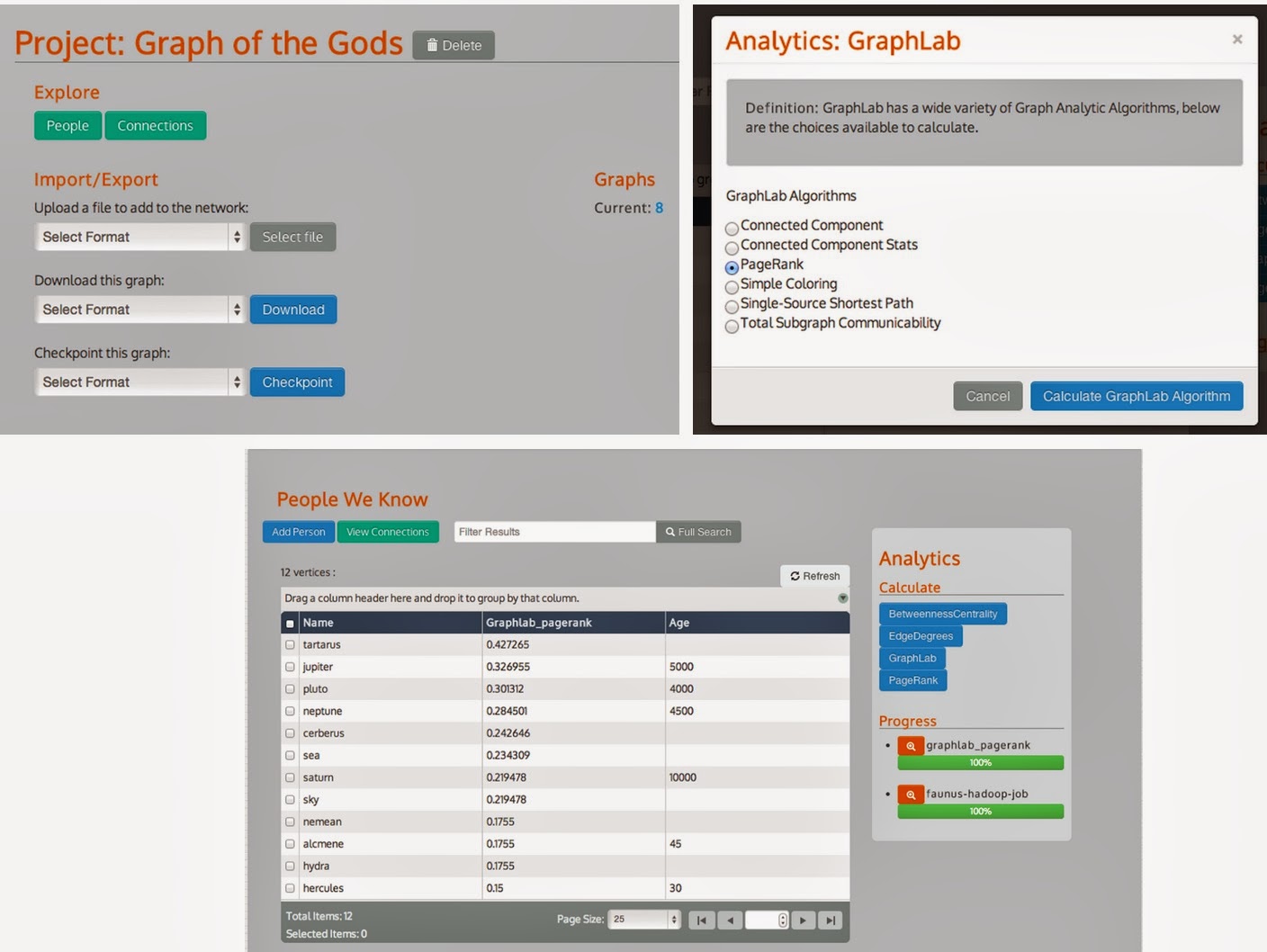
Task: Go to the next page of the table
Action: point(804,920)
